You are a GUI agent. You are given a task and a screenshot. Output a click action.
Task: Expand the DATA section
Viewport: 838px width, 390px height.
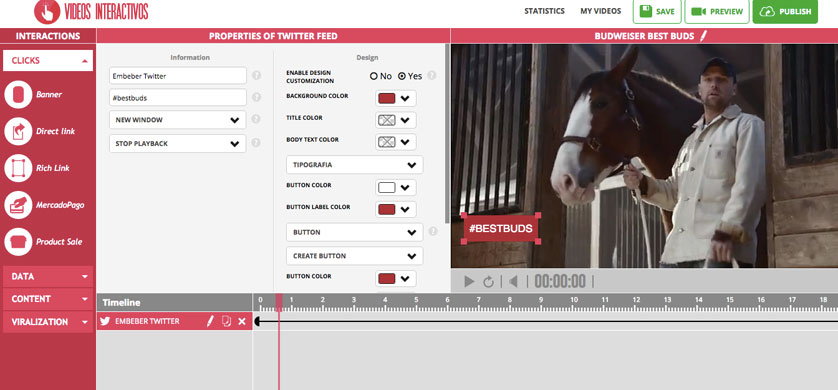click(x=48, y=277)
